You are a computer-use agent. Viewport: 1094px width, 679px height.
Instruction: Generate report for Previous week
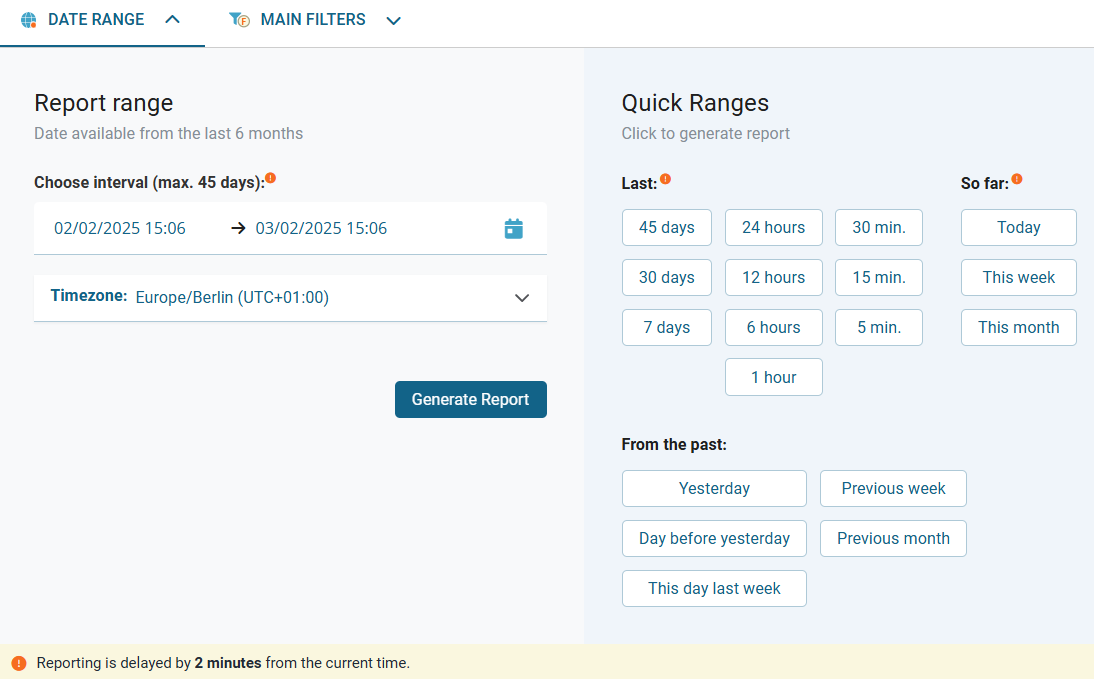pos(893,489)
